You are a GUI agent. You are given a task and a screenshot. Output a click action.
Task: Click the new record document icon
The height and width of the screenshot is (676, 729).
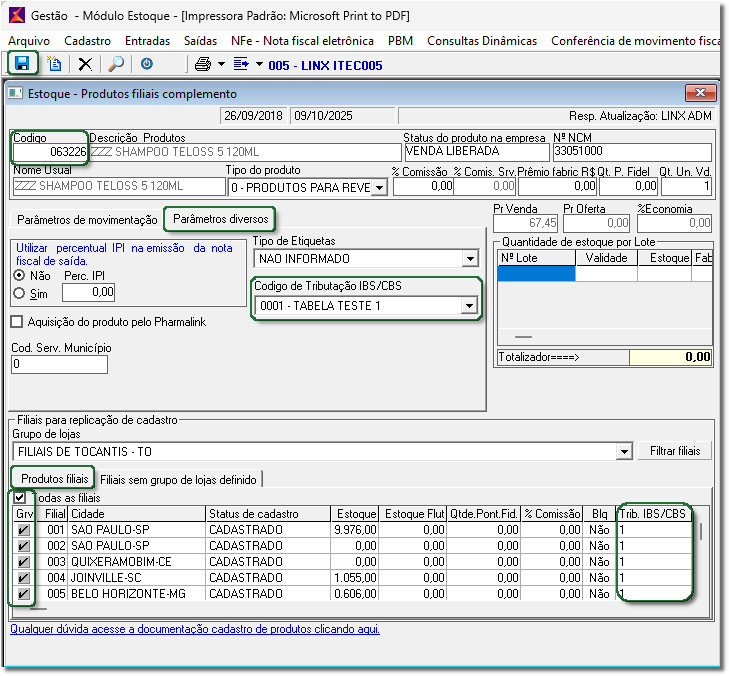pos(55,64)
